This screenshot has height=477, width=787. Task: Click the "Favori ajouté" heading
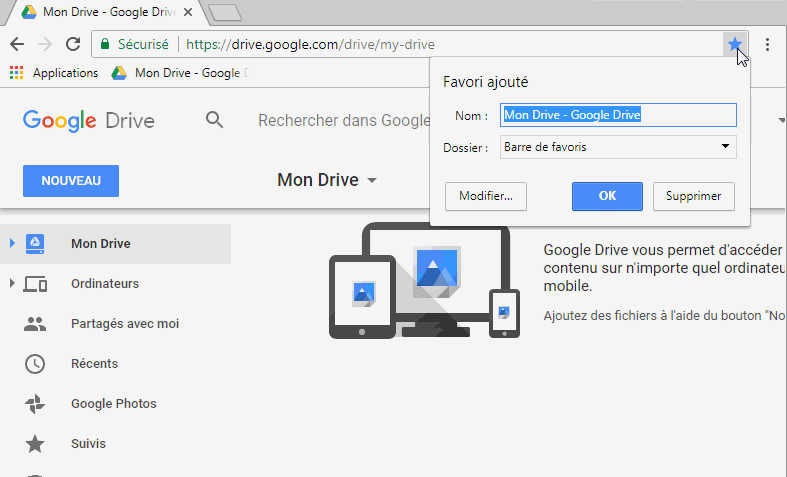(485, 82)
